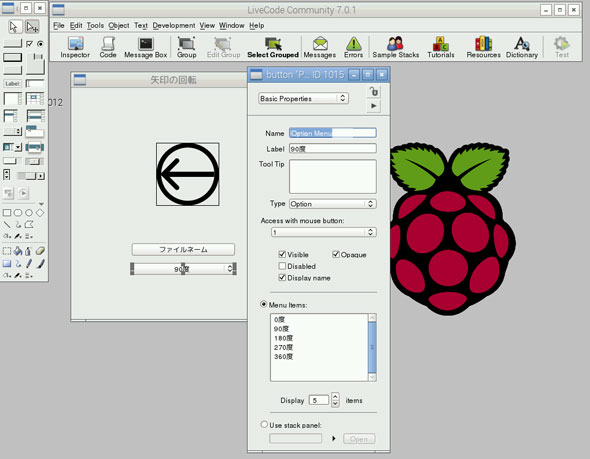Open the Edit menu
This screenshot has width=590, height=459.
(76, 26)
